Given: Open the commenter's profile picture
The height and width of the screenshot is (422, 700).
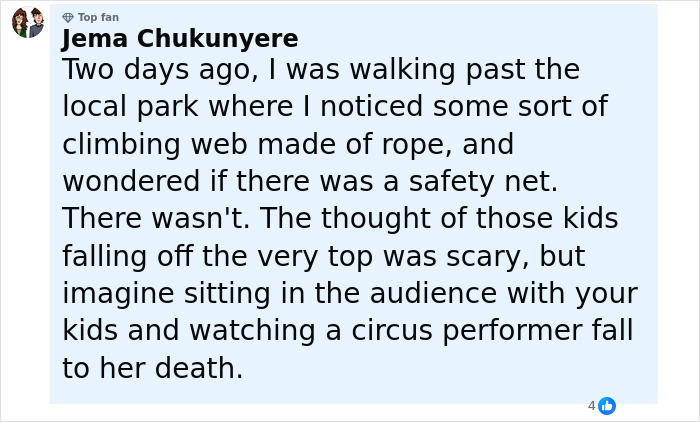Looking at the screenshot, I should coord(28,23).
